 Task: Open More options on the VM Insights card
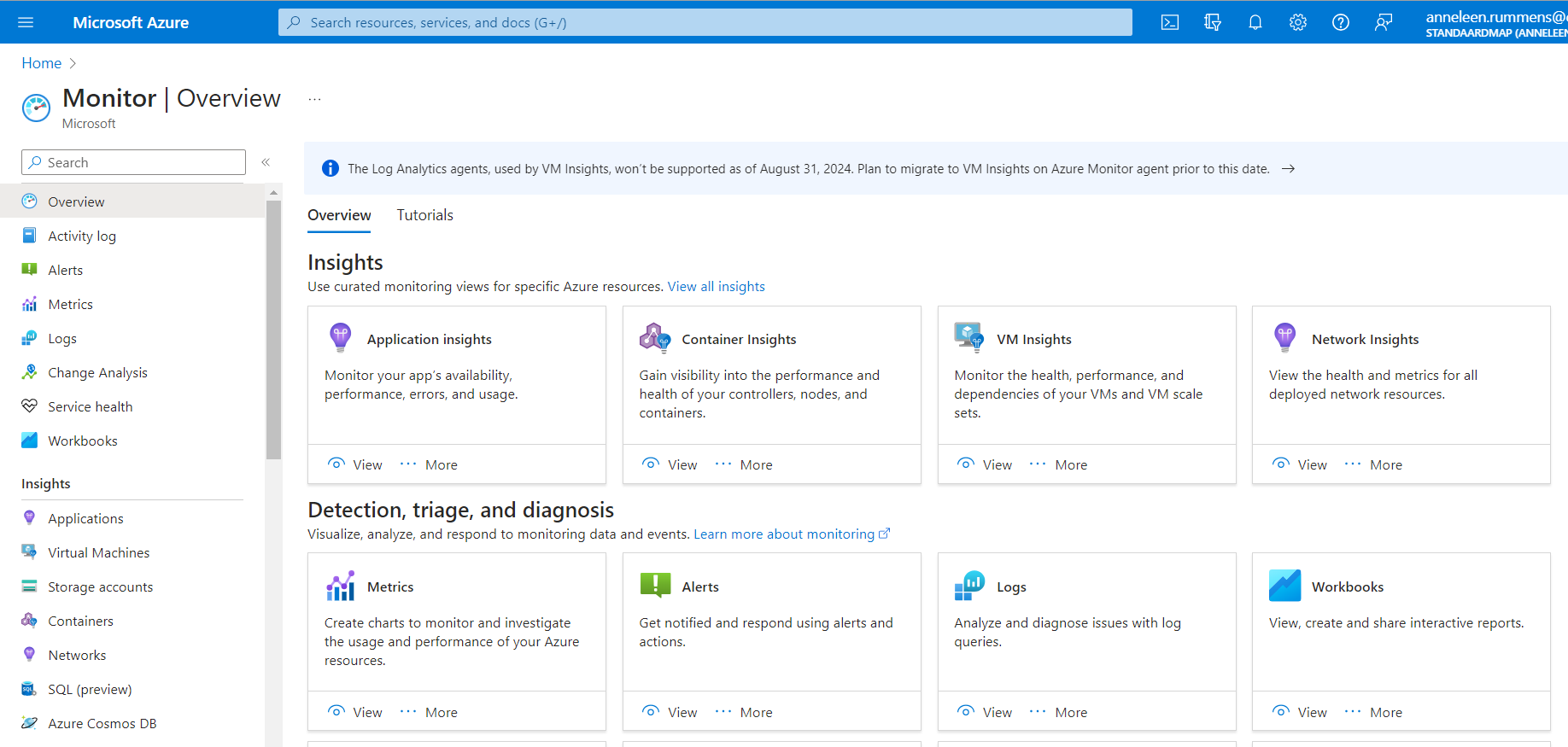click(x=1059, y=464)
